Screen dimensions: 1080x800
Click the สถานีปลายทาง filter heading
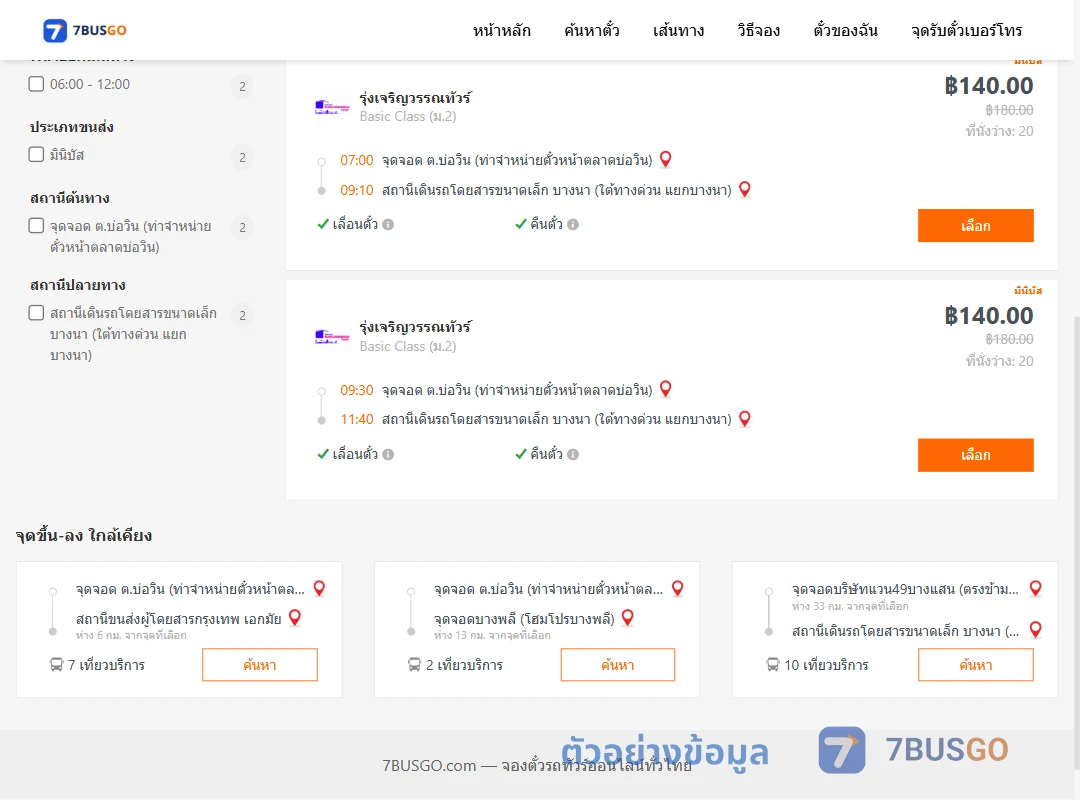pos(77,285)
